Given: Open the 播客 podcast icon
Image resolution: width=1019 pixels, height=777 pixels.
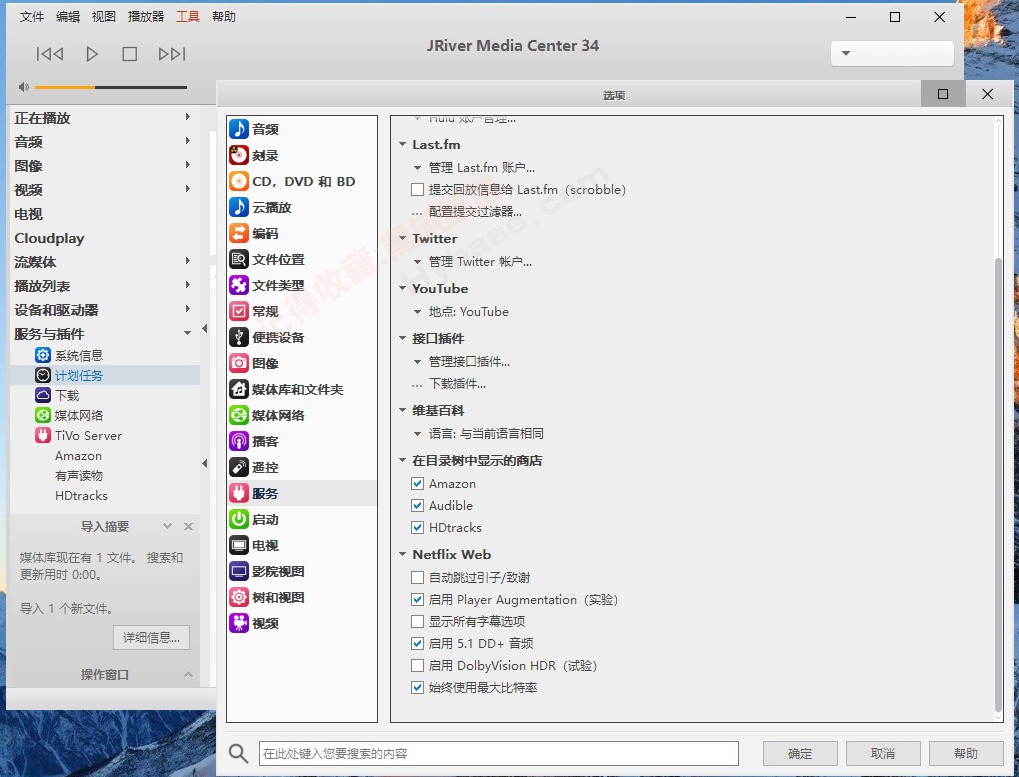Looking at the screenshot, I should (x=239, y=441).
